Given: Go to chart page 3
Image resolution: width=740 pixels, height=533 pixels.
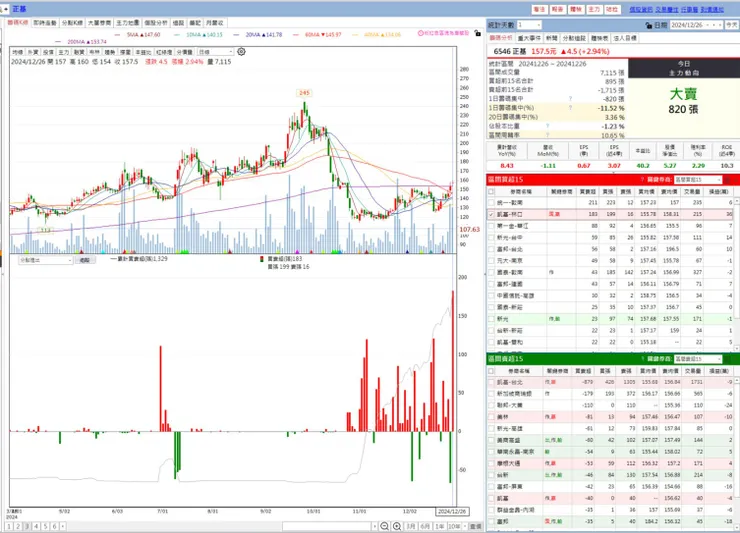Looking at the screenshot, I should (27, 526).
